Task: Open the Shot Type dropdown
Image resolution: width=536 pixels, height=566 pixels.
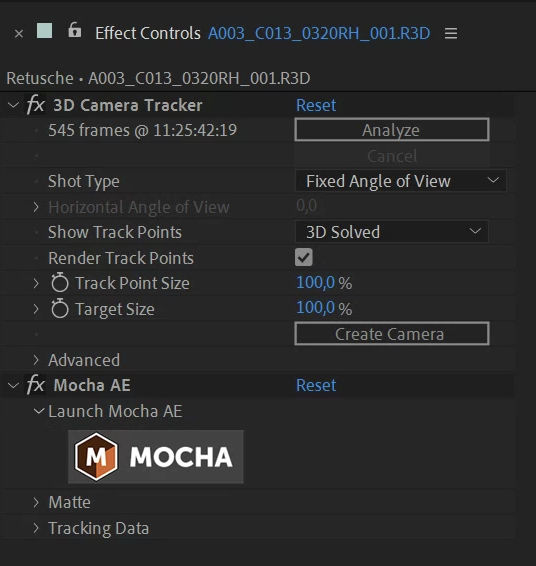Action: point(401,181)
